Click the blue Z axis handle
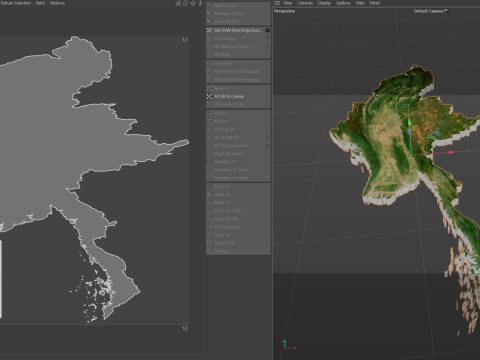480x360 pixels. [x=409, y=132]
